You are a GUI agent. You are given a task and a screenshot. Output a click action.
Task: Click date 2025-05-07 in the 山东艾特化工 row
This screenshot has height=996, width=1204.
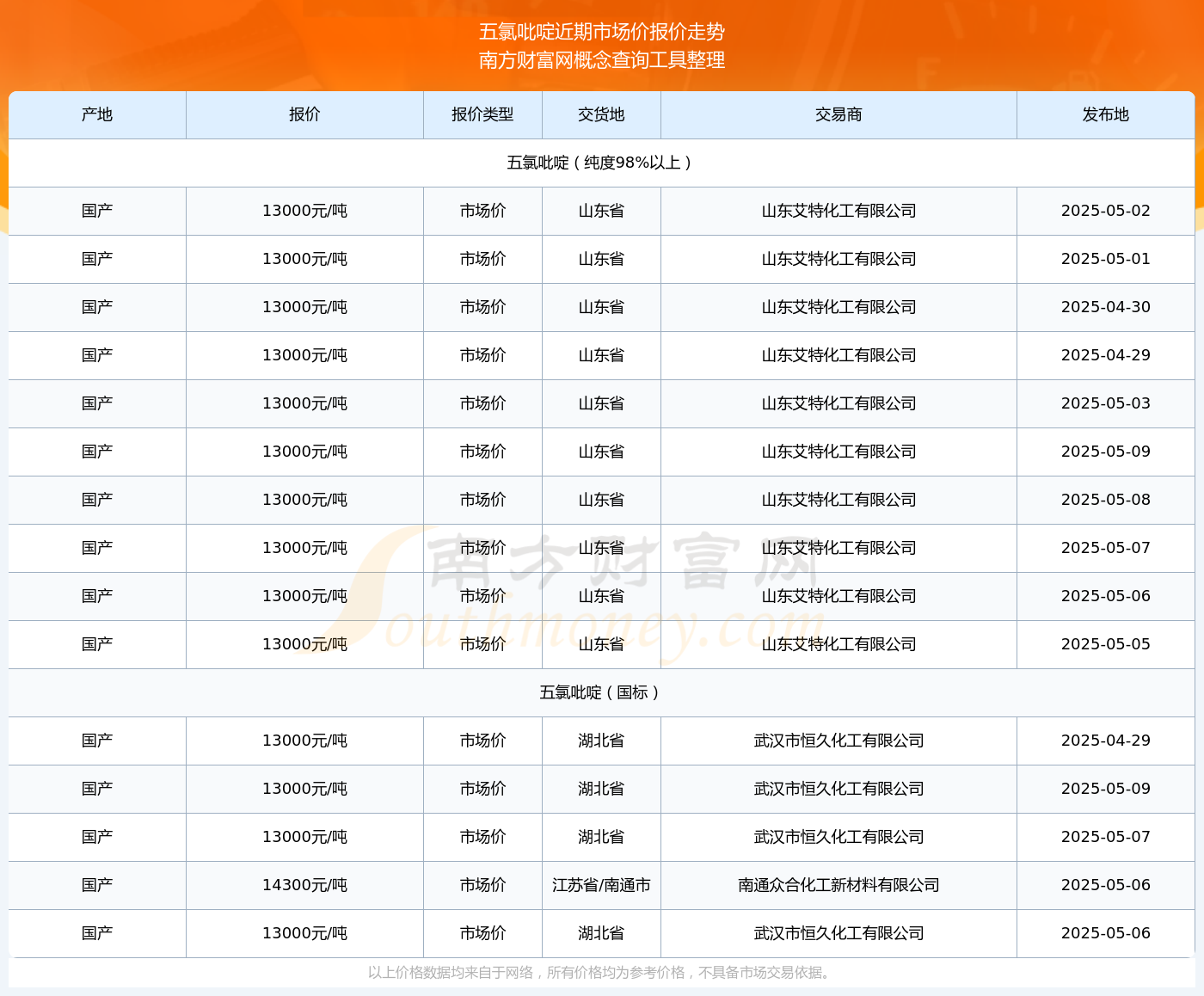coord(1105,548)
